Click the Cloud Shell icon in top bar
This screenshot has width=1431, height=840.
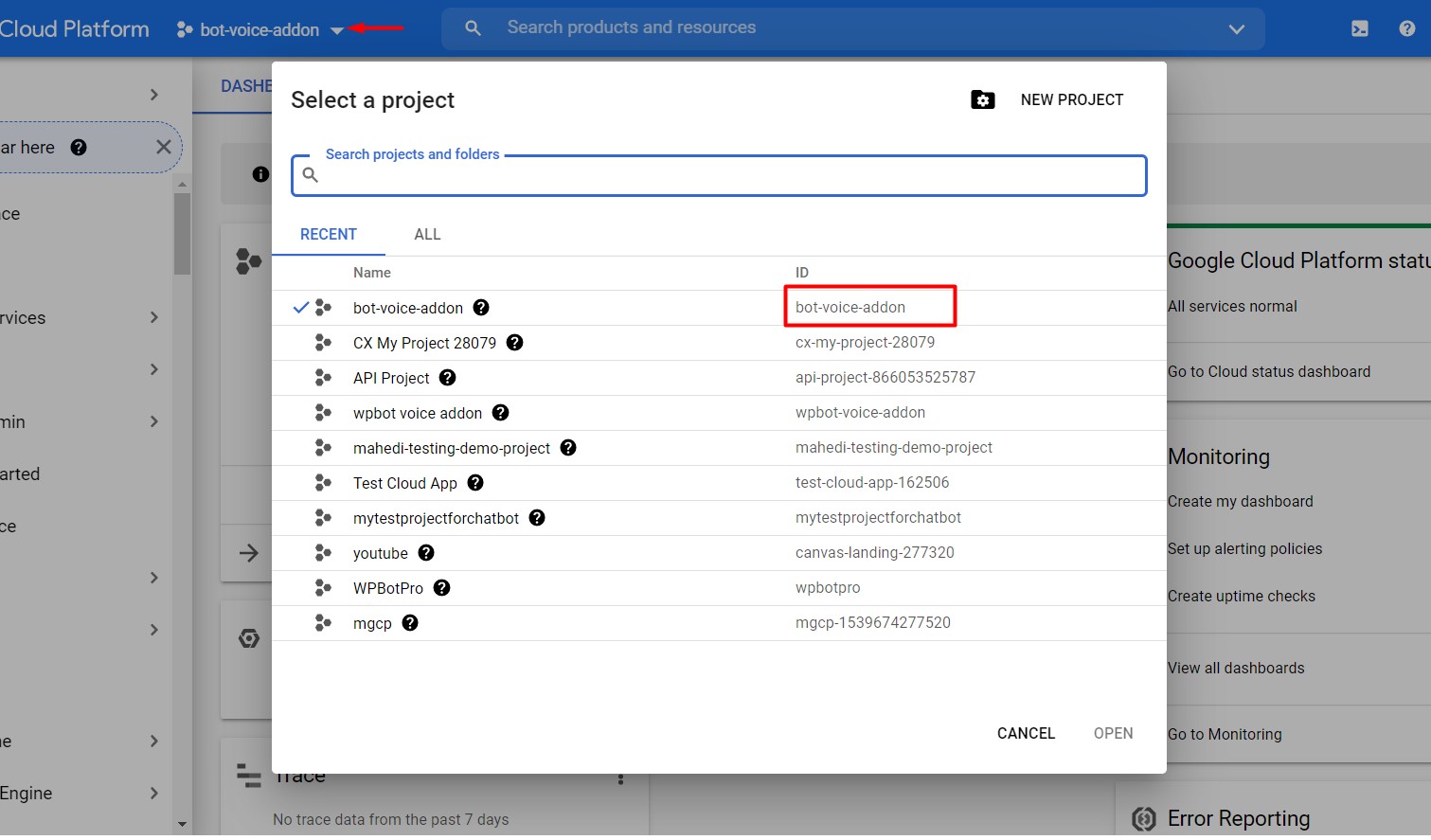[1359, 28]
